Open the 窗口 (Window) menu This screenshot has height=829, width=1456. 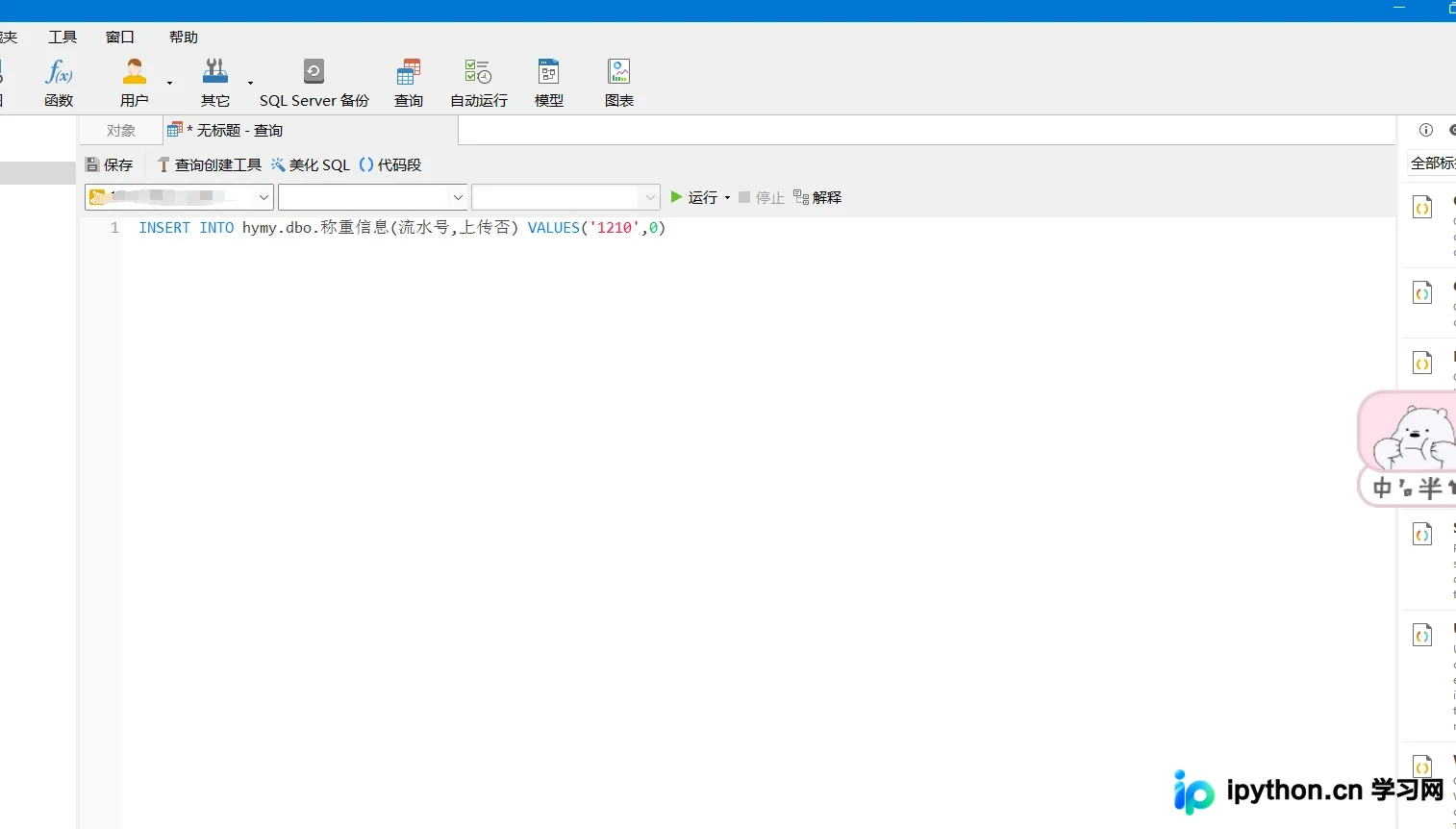(x=120, y=38)
